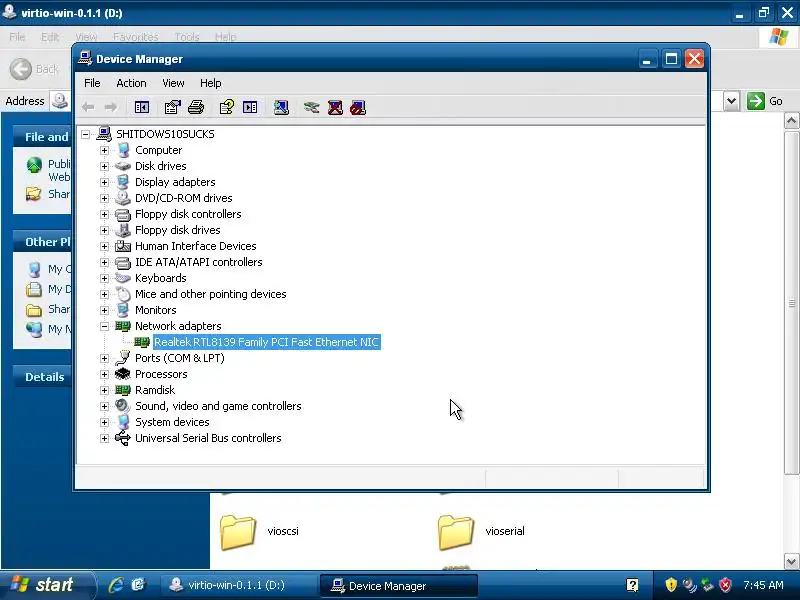Collapse the Network adapters node
Viewport: 800px width, 600px height.
(x=104, y=326)
